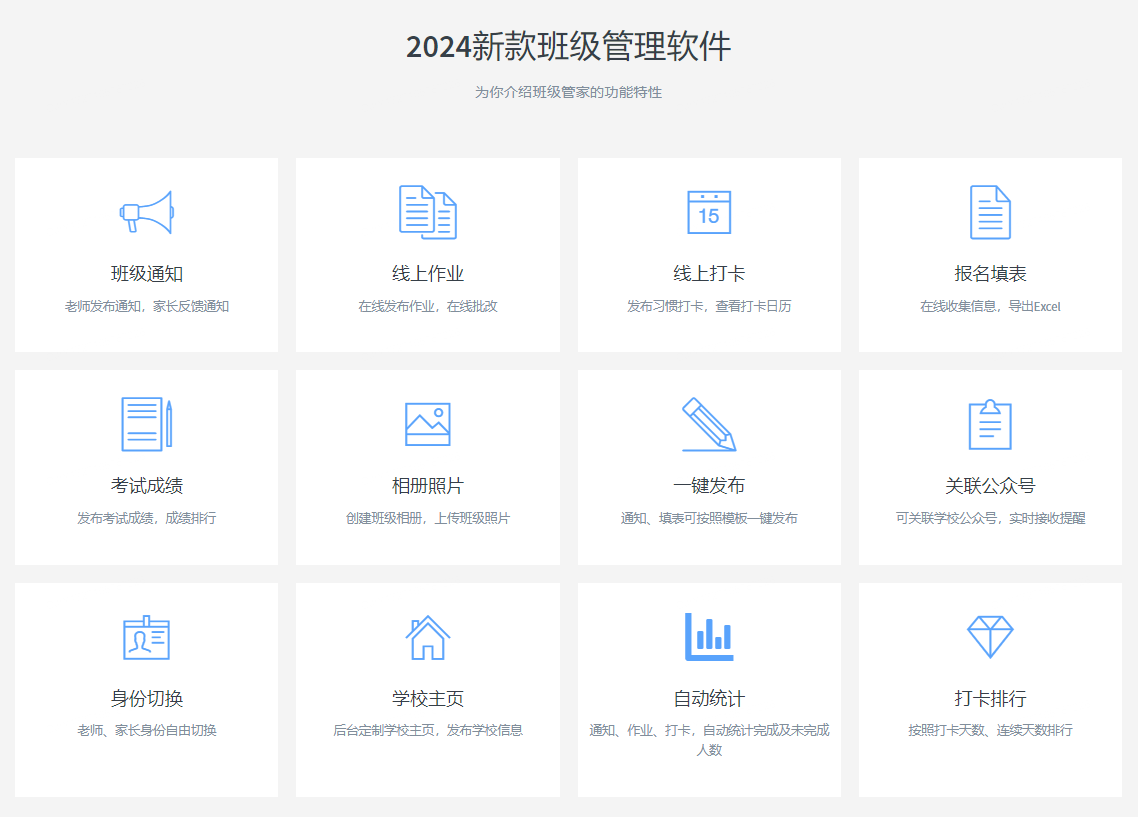Click the 打卡排行 heading
1138x817 pixels.
coord(990,699)
